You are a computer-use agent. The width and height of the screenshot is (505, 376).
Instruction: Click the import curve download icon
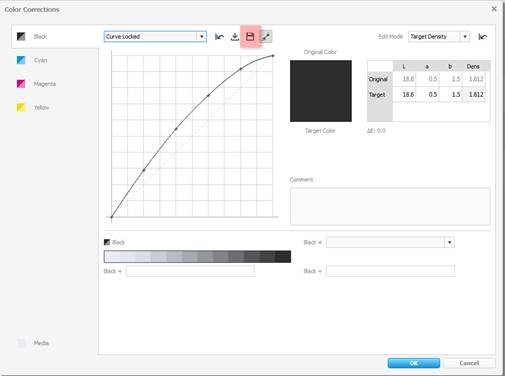point(235,37)
